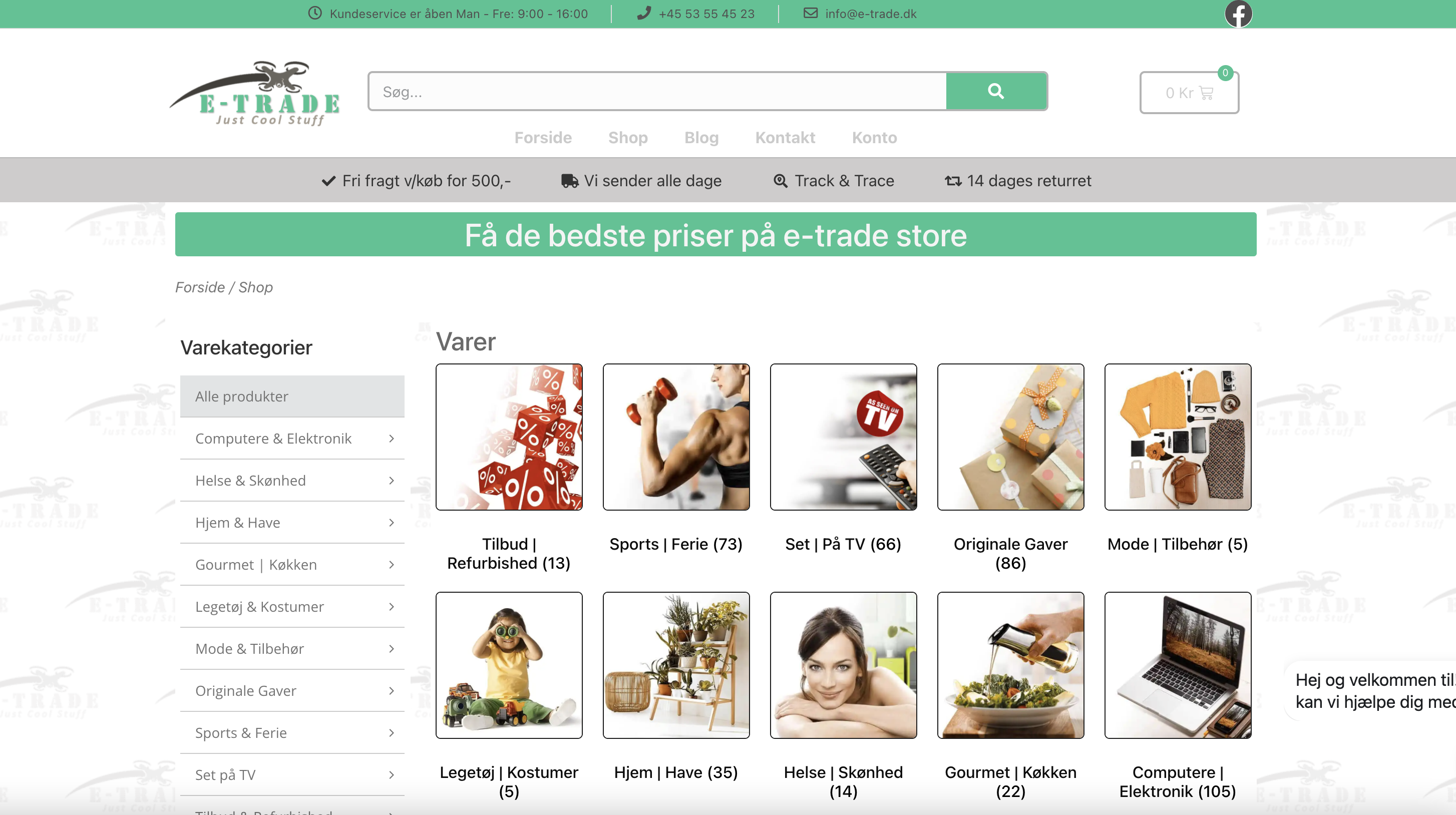Go to the Kontakt menu item
Screen dimensions: 1456x815
pyautogui.click(x=785, y=138)
